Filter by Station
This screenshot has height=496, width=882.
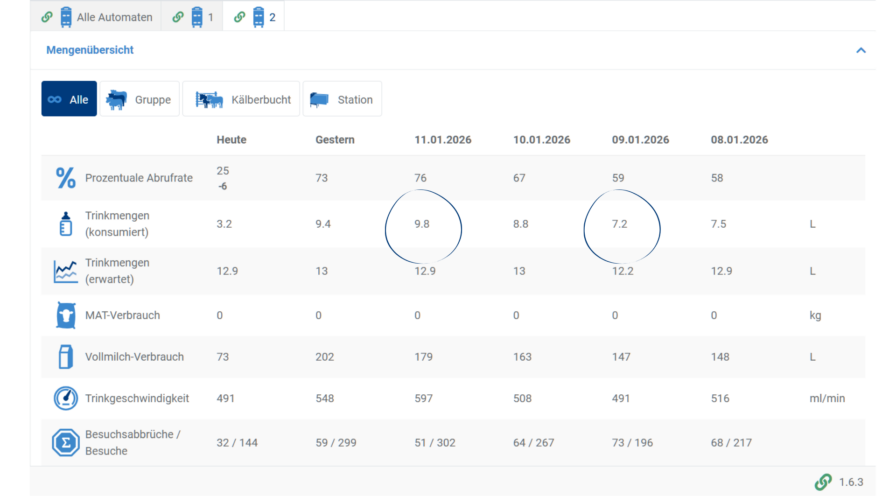pyautogui.click(x=342, y=99)
